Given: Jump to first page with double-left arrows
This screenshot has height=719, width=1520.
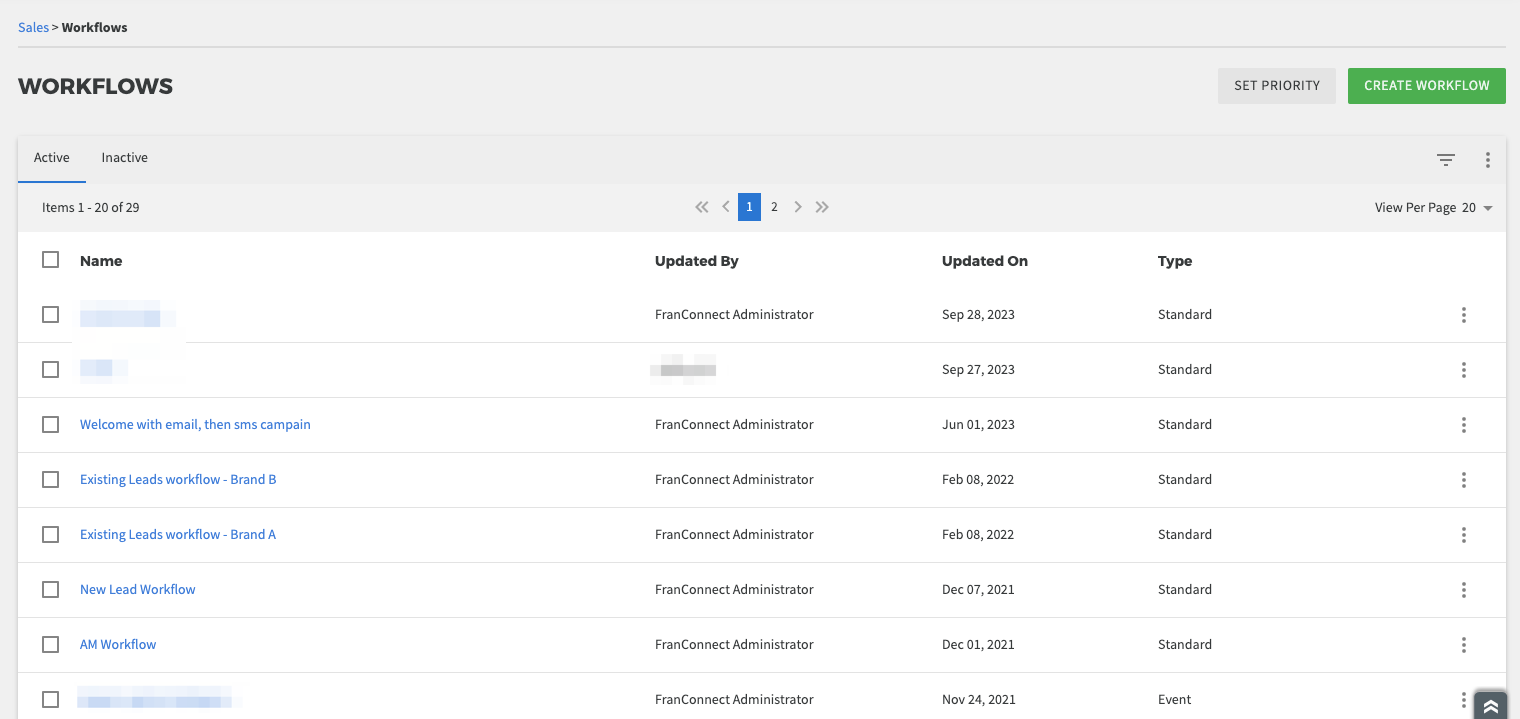Looking at the screenshot, I should 702,207.
